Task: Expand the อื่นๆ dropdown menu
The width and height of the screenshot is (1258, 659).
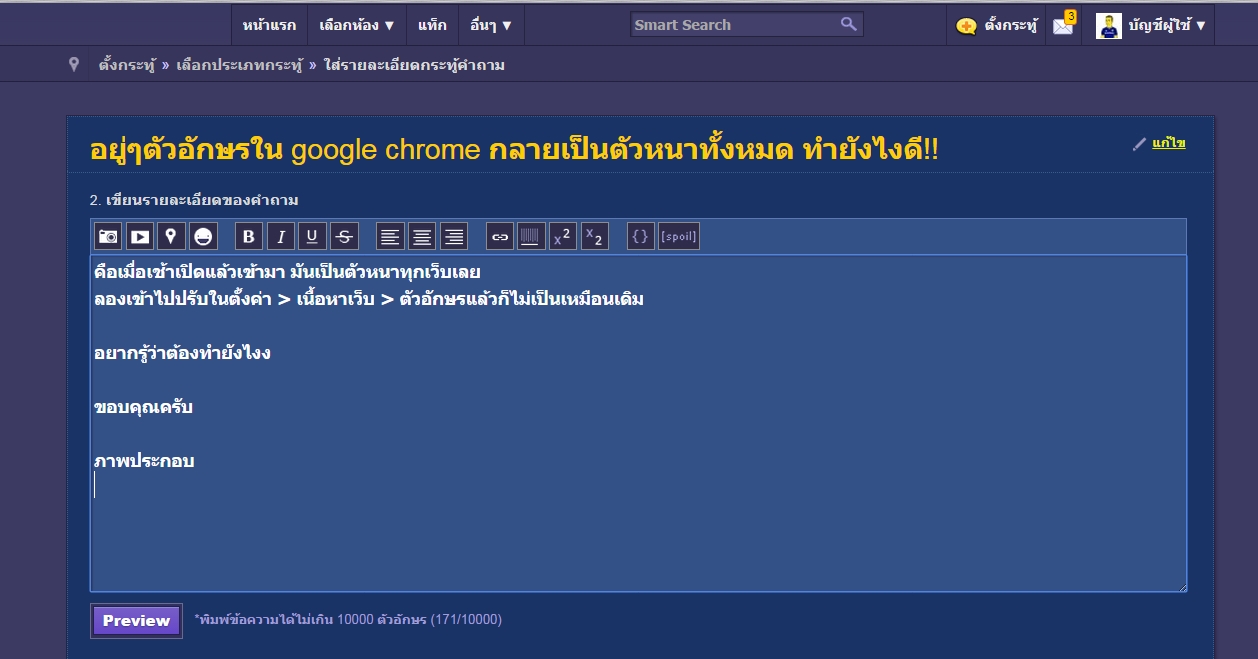Action: tap(491, 25)
